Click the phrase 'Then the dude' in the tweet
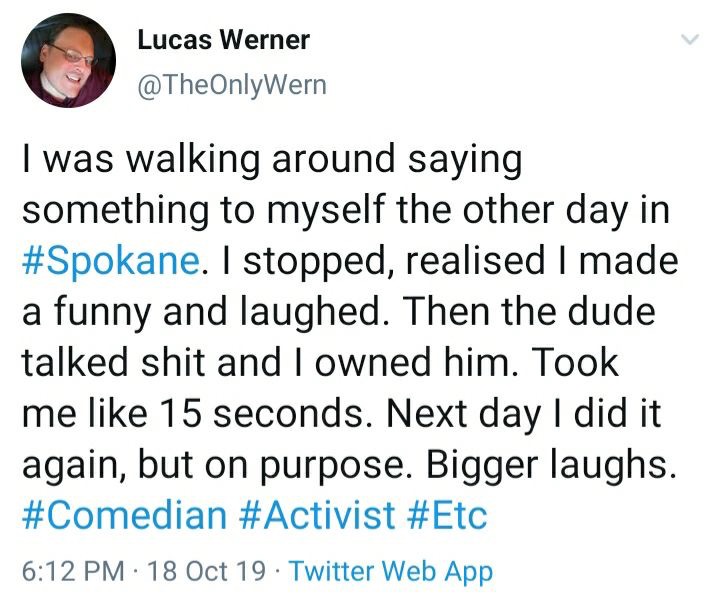 [x=529, y=311]
